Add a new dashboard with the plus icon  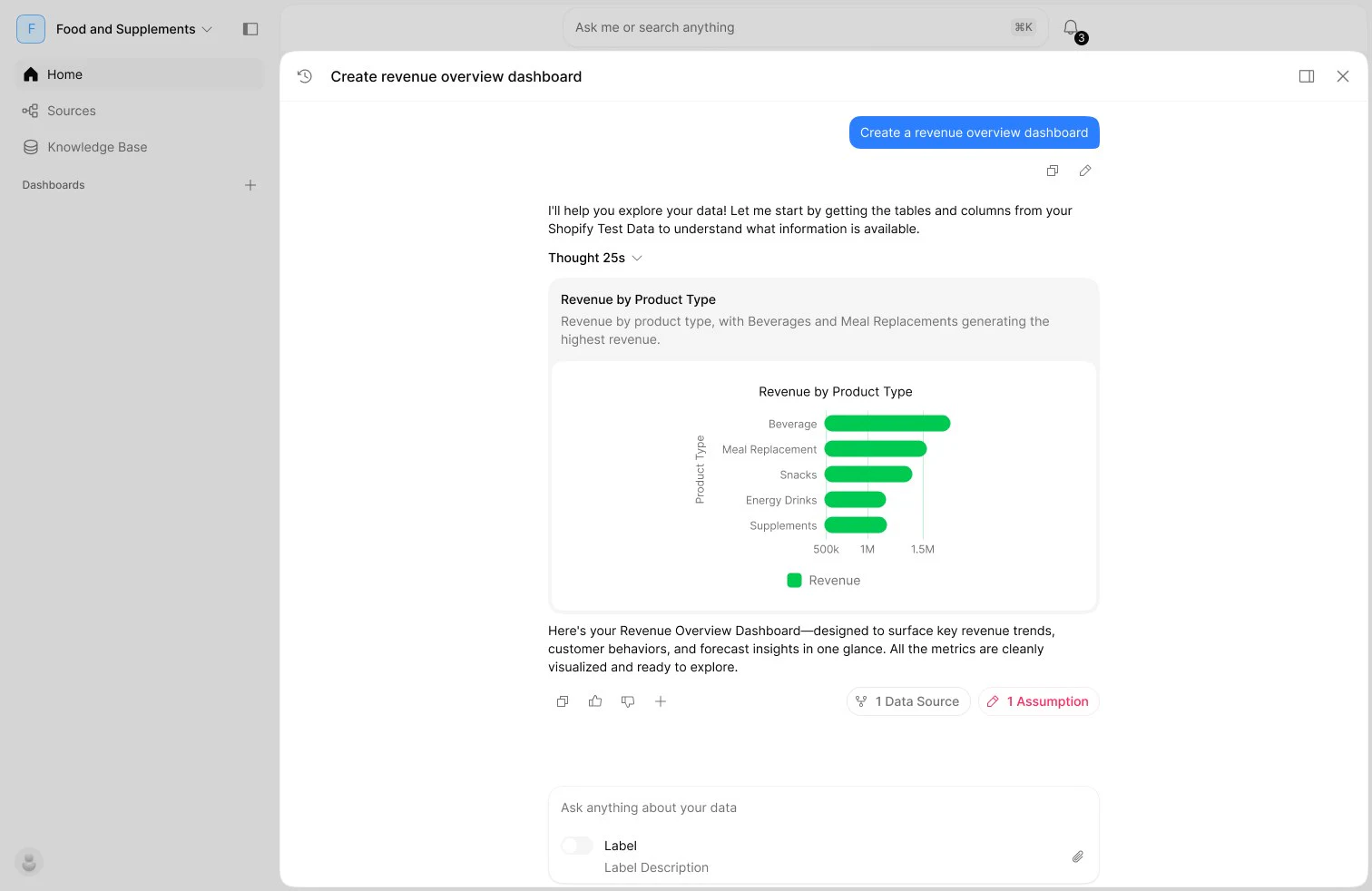click(x=250, y=185)
